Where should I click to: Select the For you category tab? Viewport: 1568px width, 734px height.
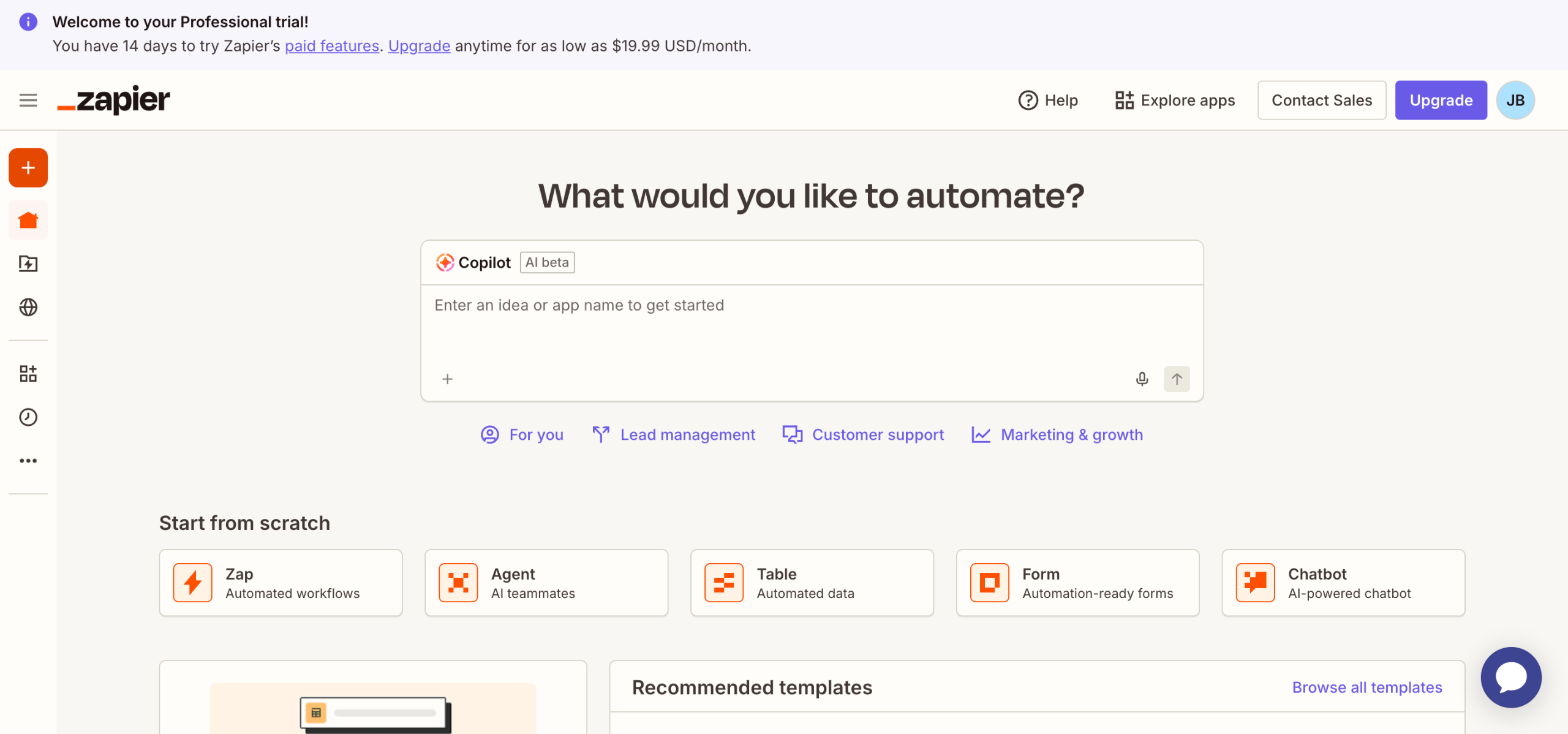[x=522, y=434]
